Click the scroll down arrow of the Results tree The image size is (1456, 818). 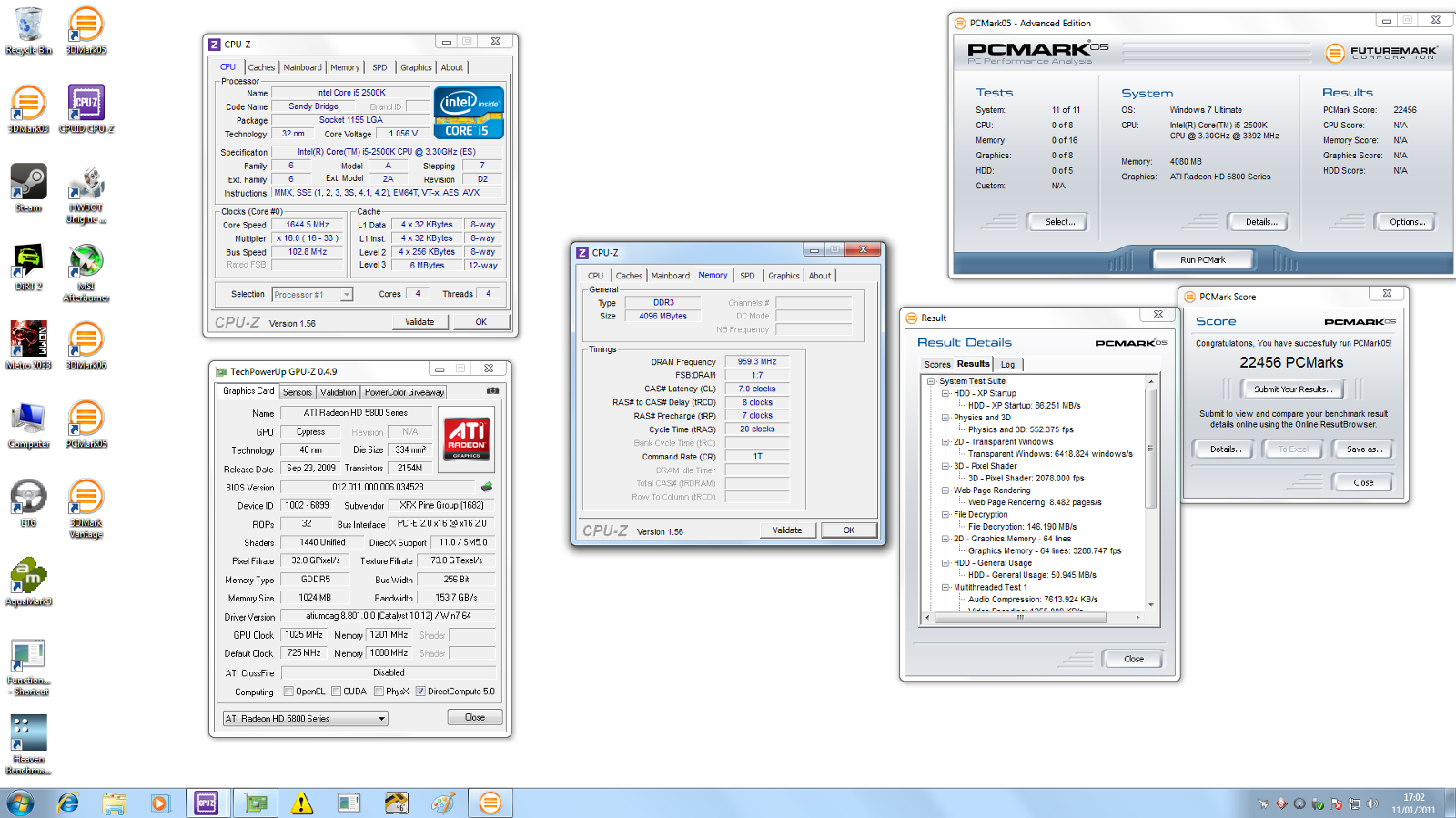pyautogui.click(x=1150, y=605)
